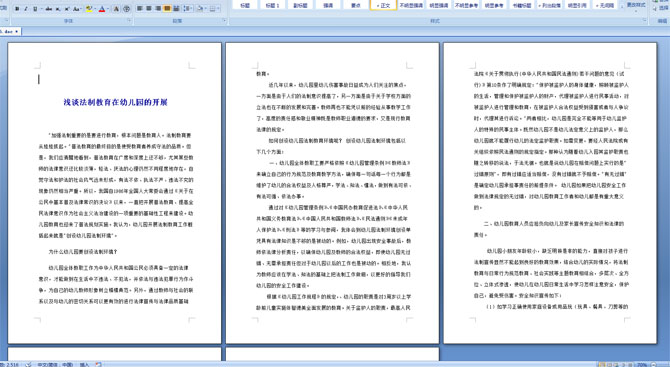Center align the paragraph
The image size is (670, 367).
tap(149, 8)
